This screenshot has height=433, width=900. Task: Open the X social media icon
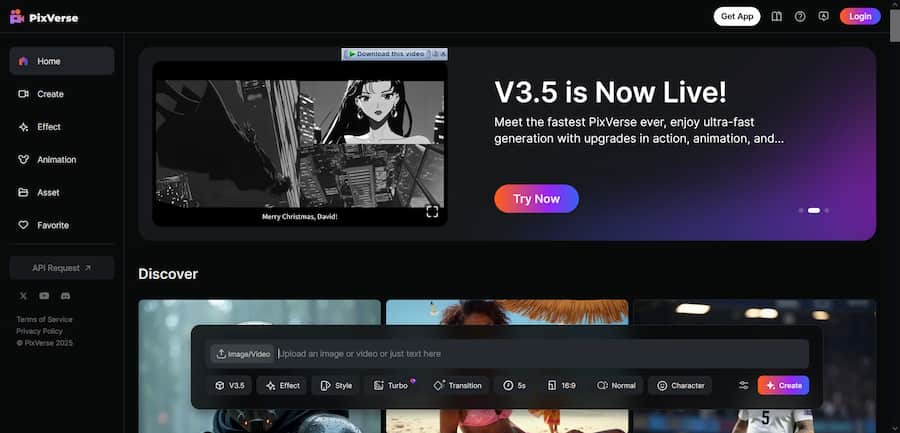[23, 296]
